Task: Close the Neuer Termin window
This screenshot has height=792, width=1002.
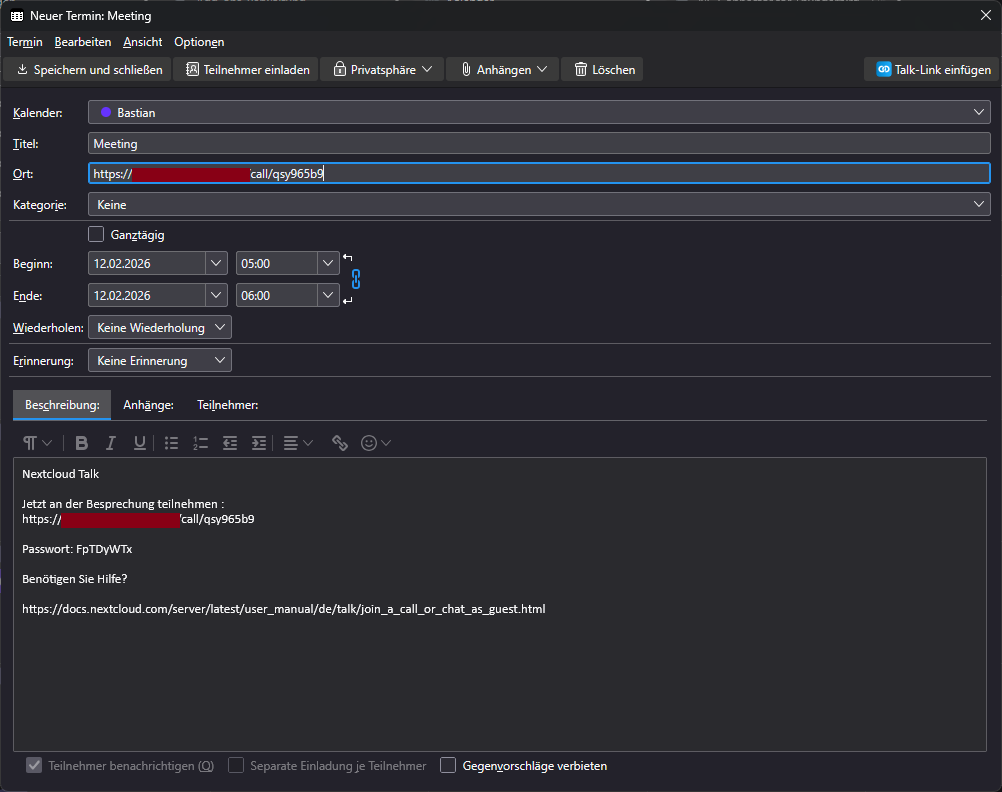Action: 986,15
